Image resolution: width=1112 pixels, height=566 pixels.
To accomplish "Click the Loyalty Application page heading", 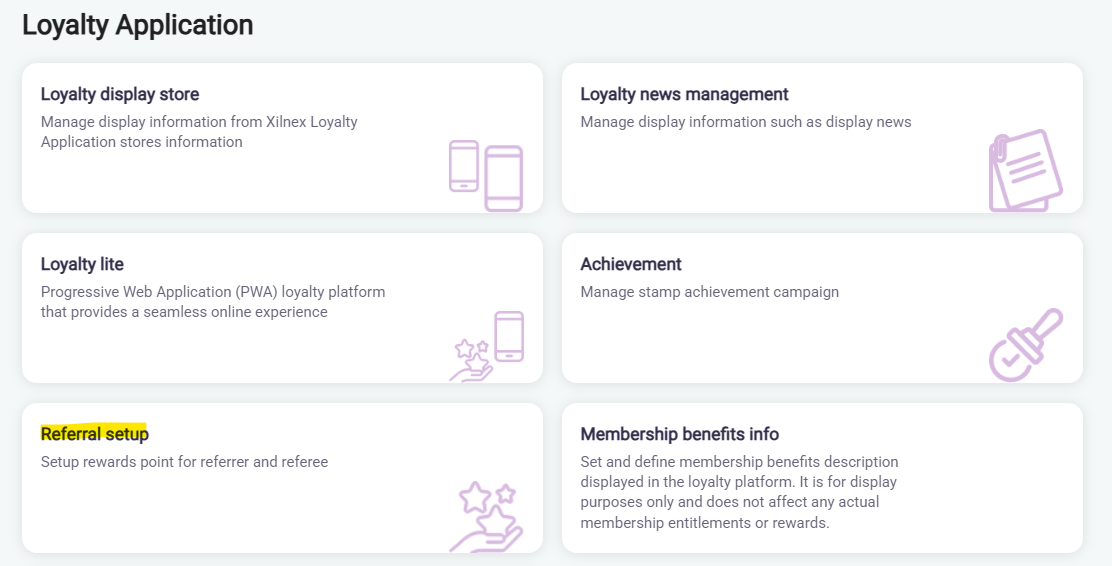I will click(137, 25).
